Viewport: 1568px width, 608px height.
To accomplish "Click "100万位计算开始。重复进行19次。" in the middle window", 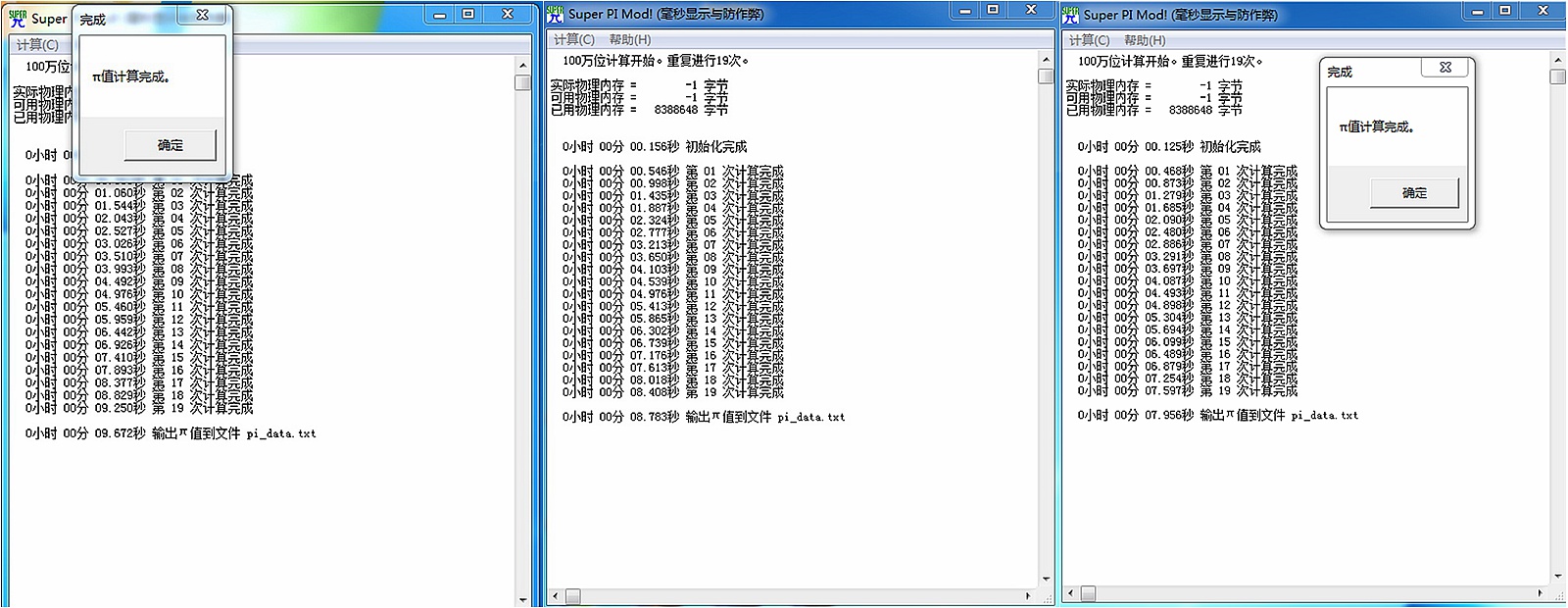I will [656, 61].
